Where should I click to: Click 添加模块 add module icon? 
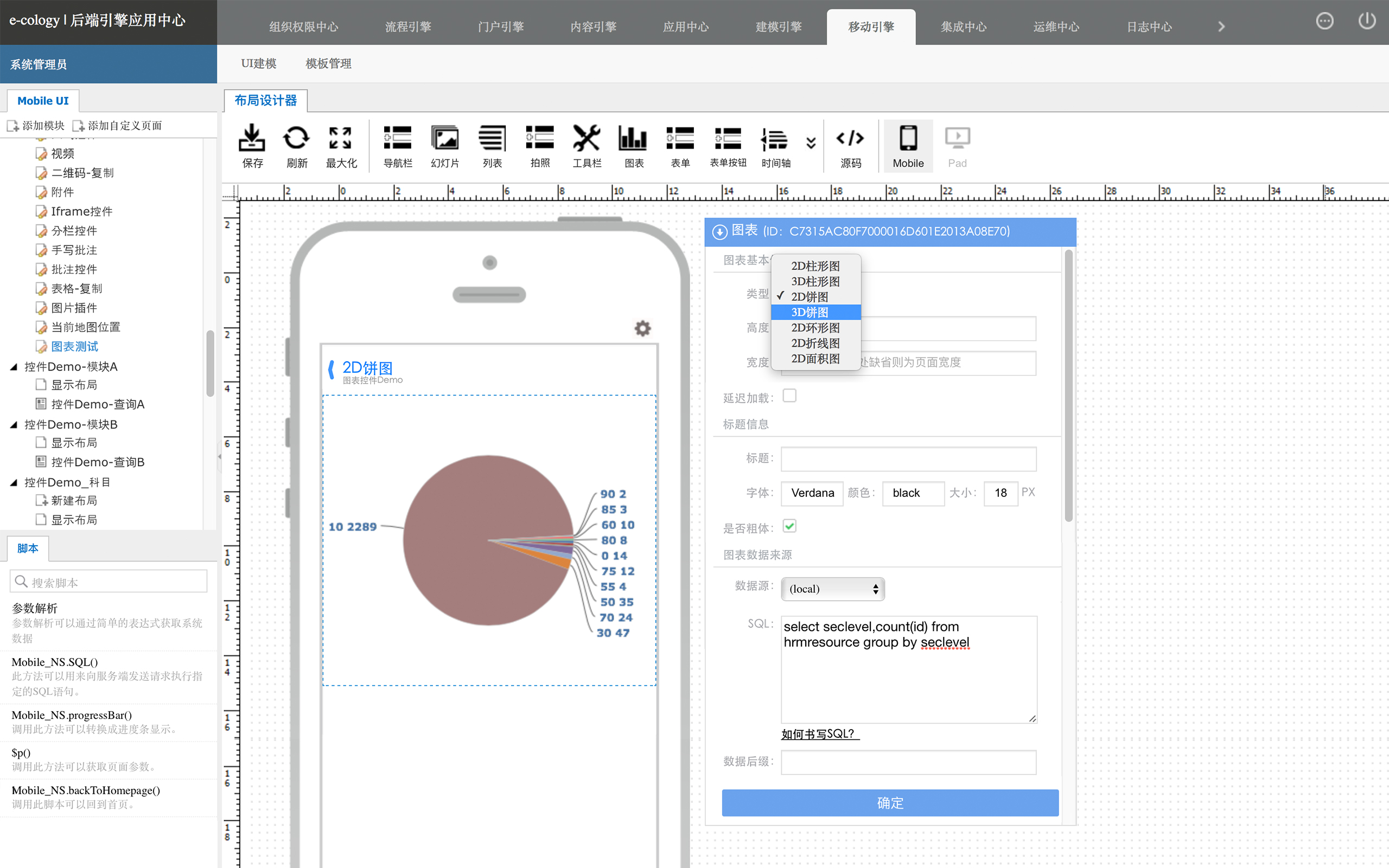point(12,126)
